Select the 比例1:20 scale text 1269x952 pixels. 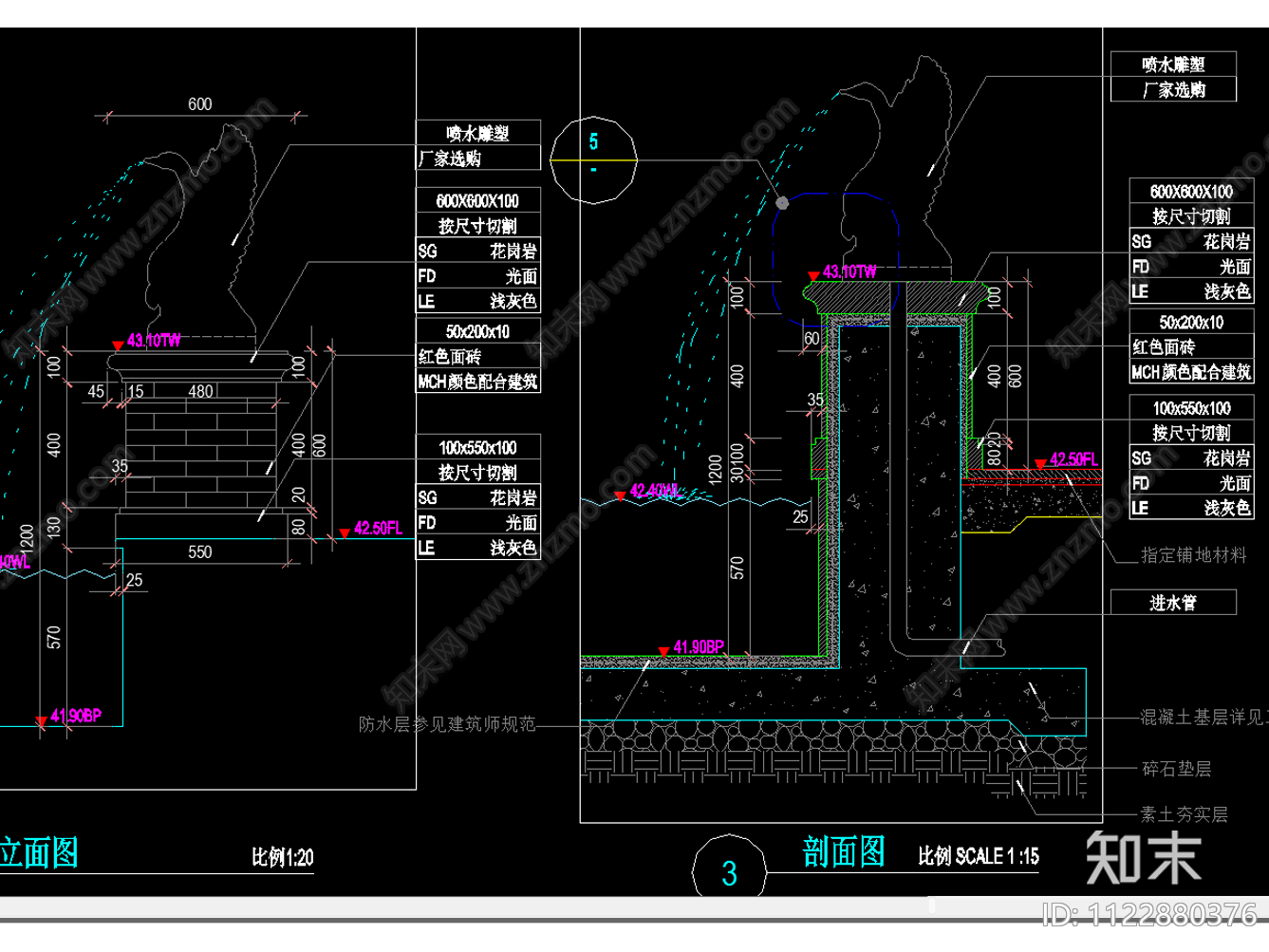click(282, 857)
